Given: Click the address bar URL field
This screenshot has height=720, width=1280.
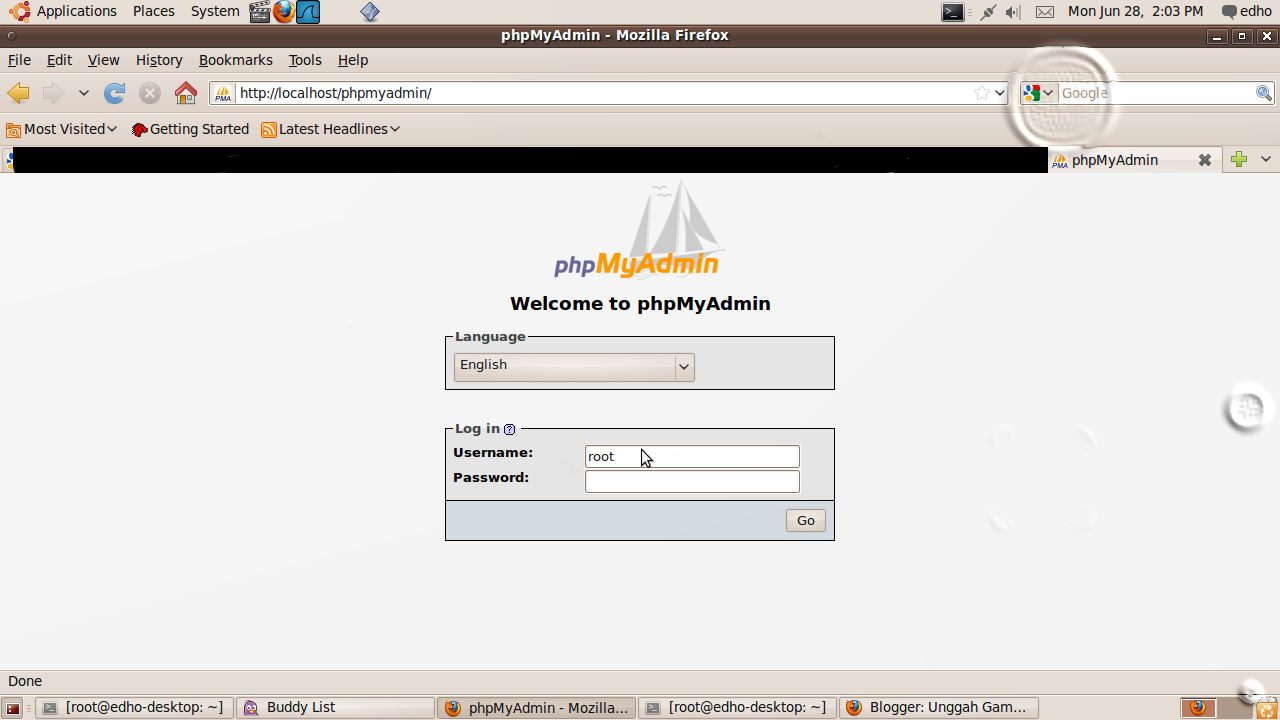Looking at the screenshot, I should coord(604,93).
